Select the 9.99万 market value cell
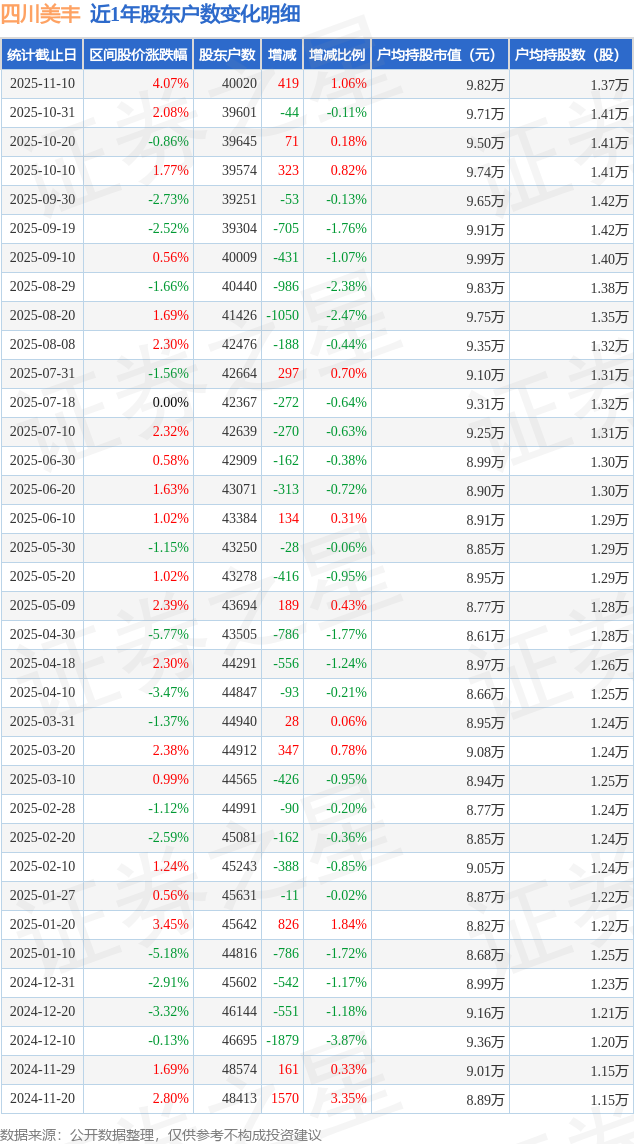This screenshot has width=634, height=1144. 485,258
